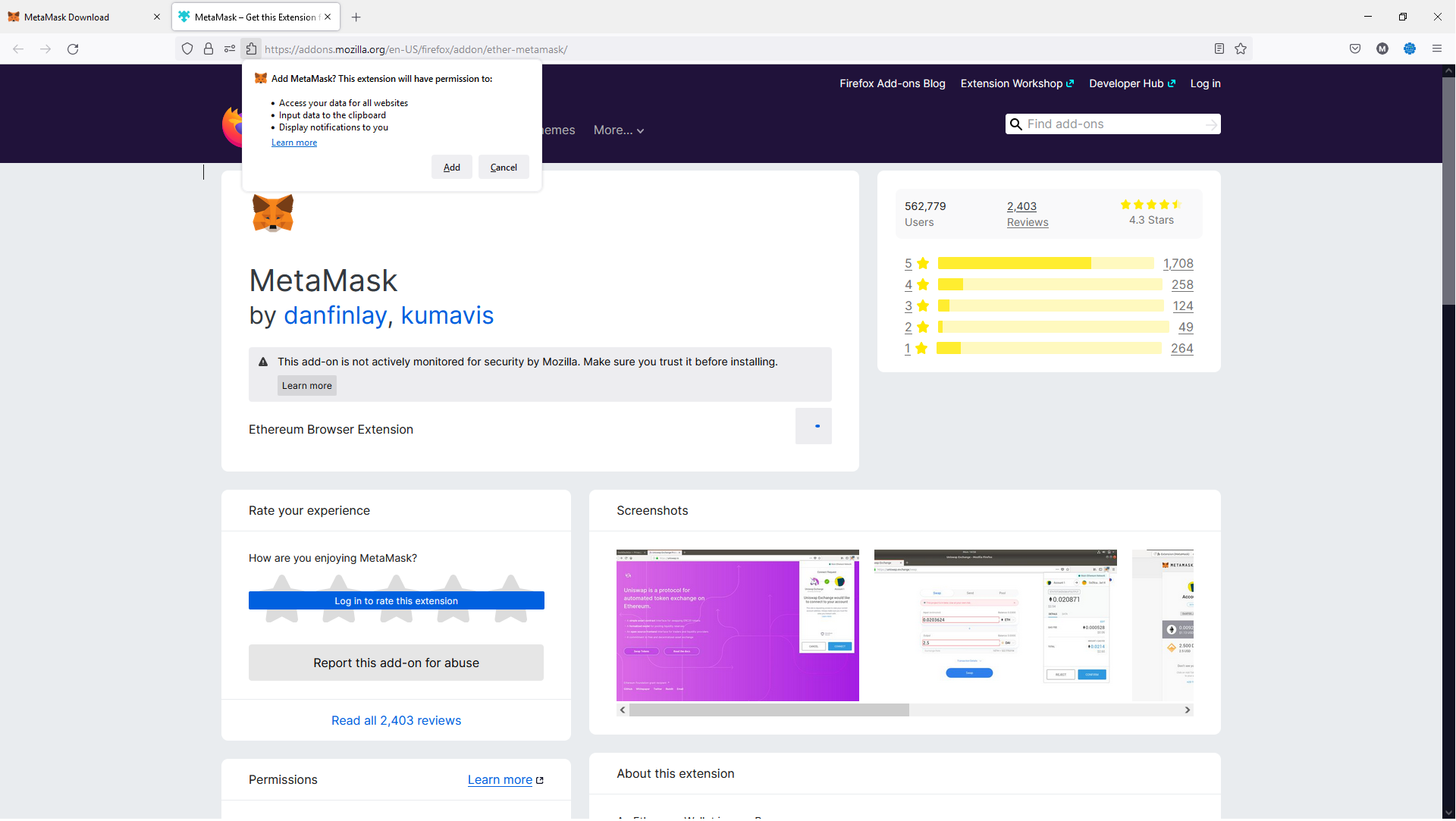Click the search magnifier in Find add-ons
This screenshot has height=821, width=1456.
(x=1016, y=124)
